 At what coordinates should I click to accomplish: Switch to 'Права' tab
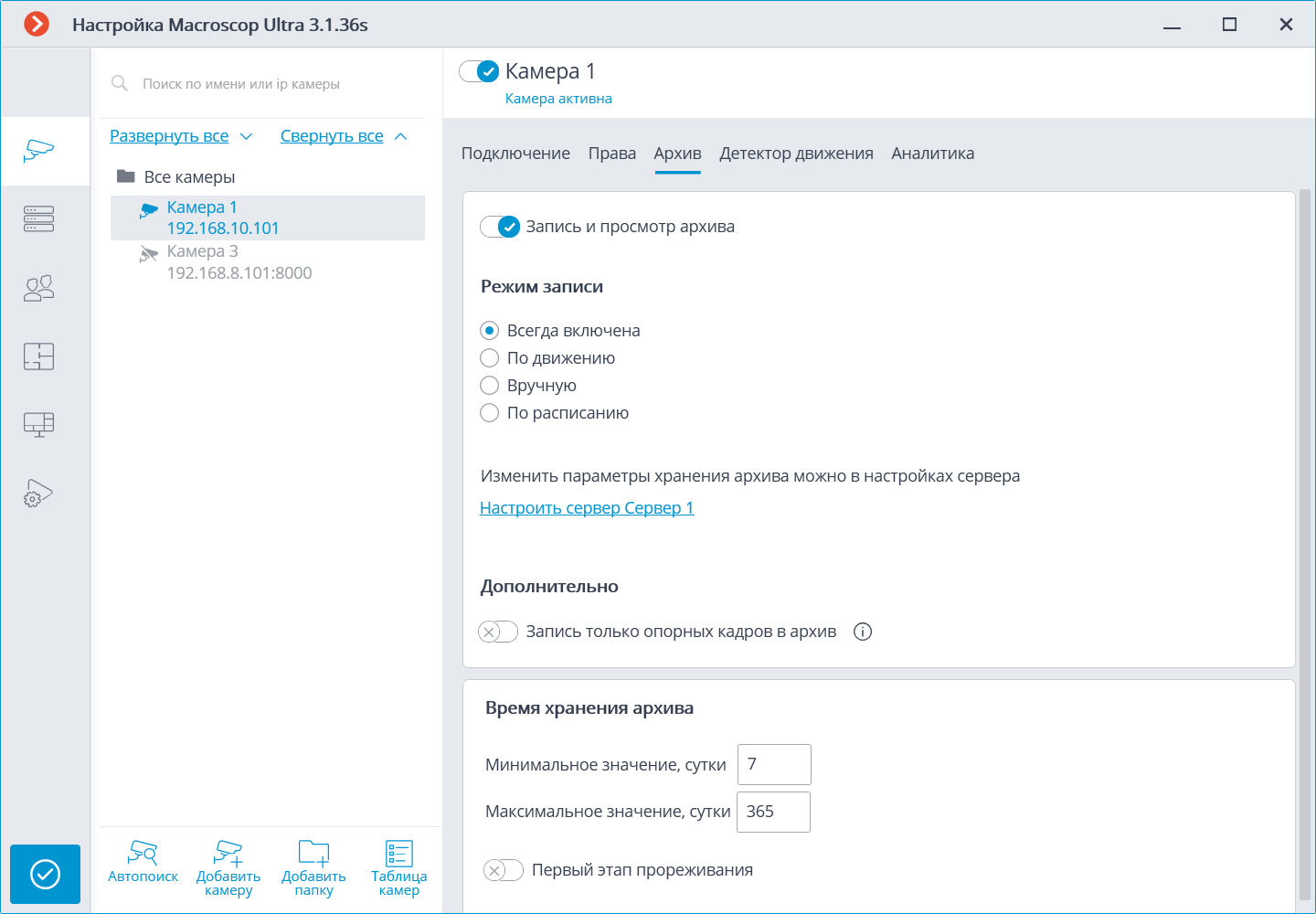[612, 154]
